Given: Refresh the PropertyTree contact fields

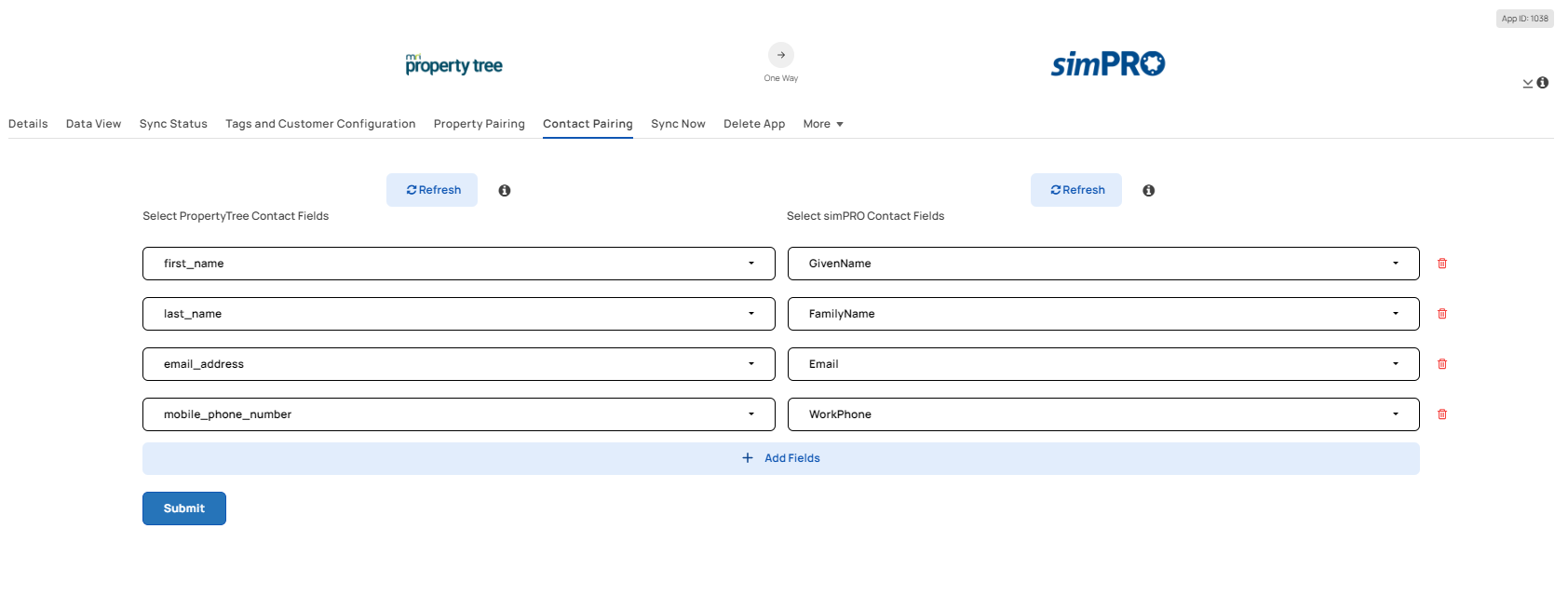Looking at the screenshot, I should click(432, 190).
